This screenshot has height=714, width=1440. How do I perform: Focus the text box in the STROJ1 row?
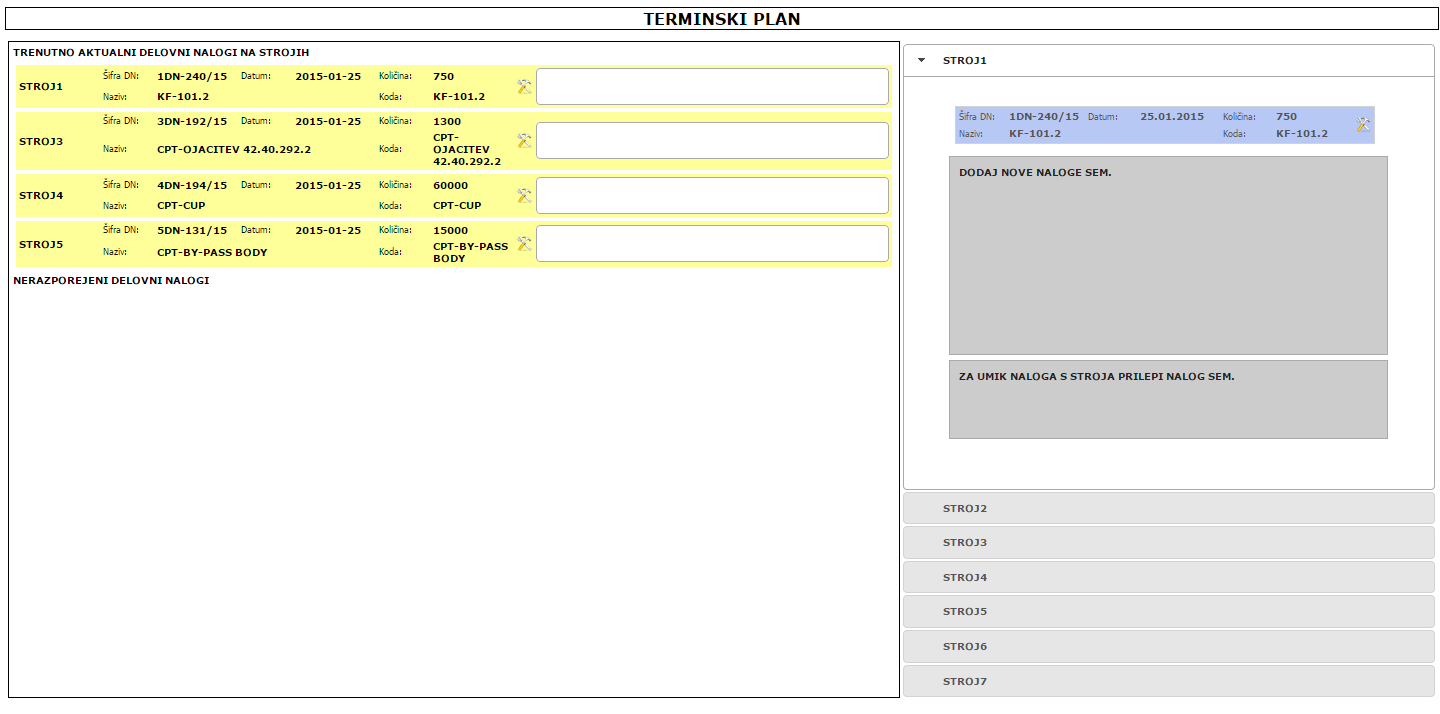coord(712,87)
